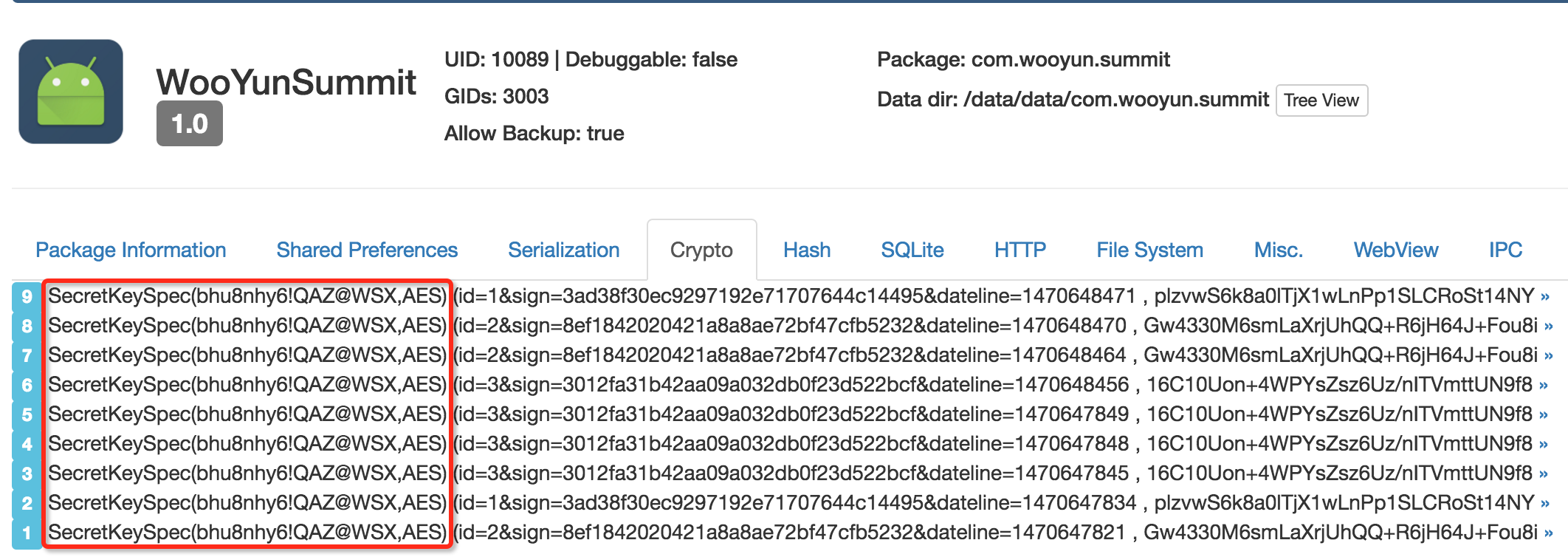Screen dimensions: 1568x557
Task: Switch to the Shared Preferences tab
Action: pos(367,250)
